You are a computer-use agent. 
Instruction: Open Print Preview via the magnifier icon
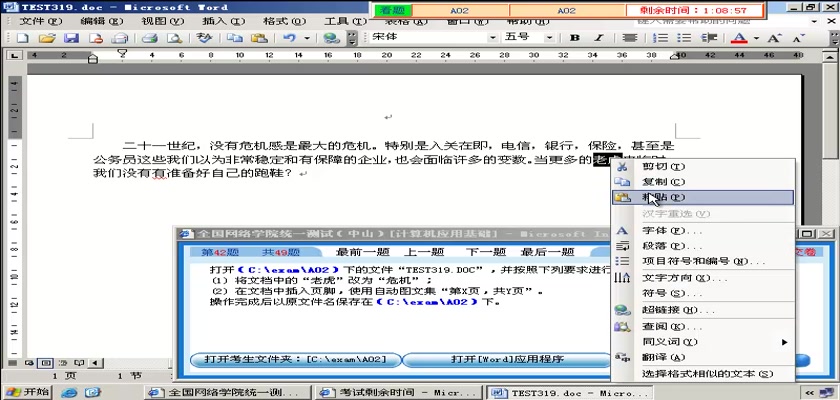175,38
